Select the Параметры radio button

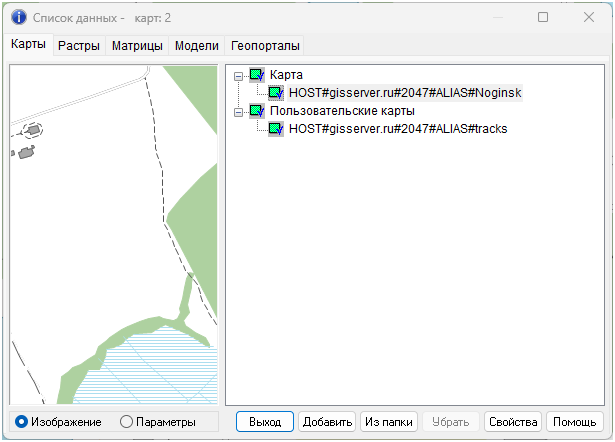(x=126, y=422)
